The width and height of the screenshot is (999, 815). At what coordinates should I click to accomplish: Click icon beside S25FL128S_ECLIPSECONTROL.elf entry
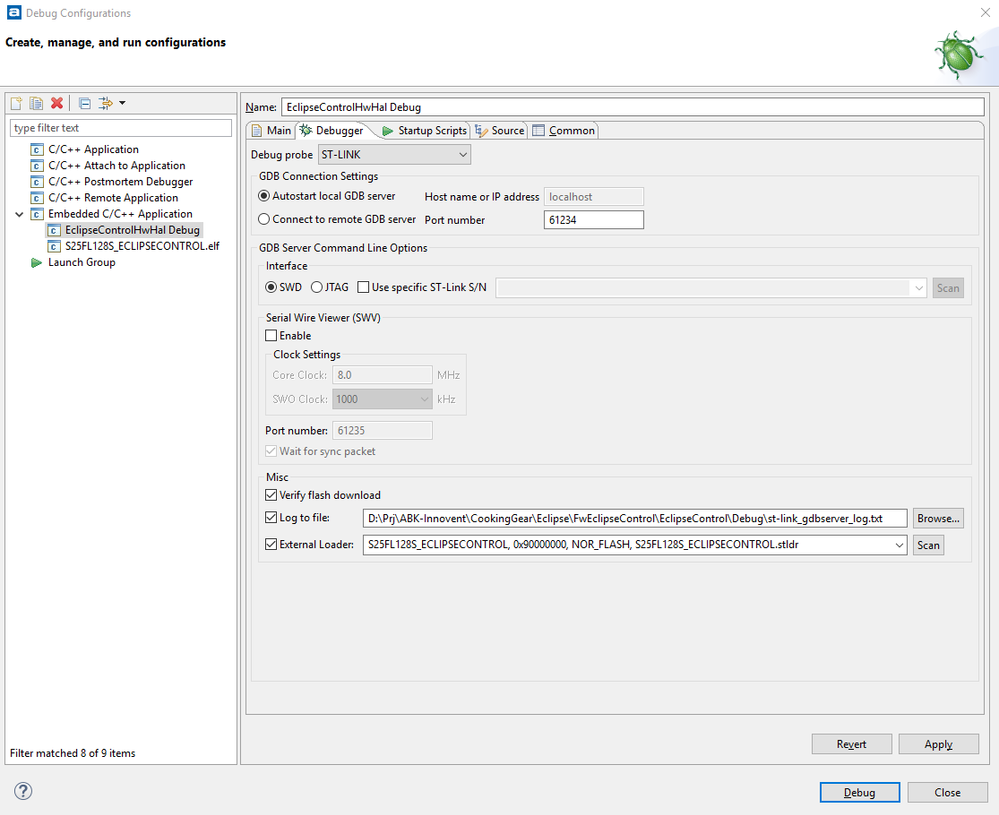pos(54,247)
